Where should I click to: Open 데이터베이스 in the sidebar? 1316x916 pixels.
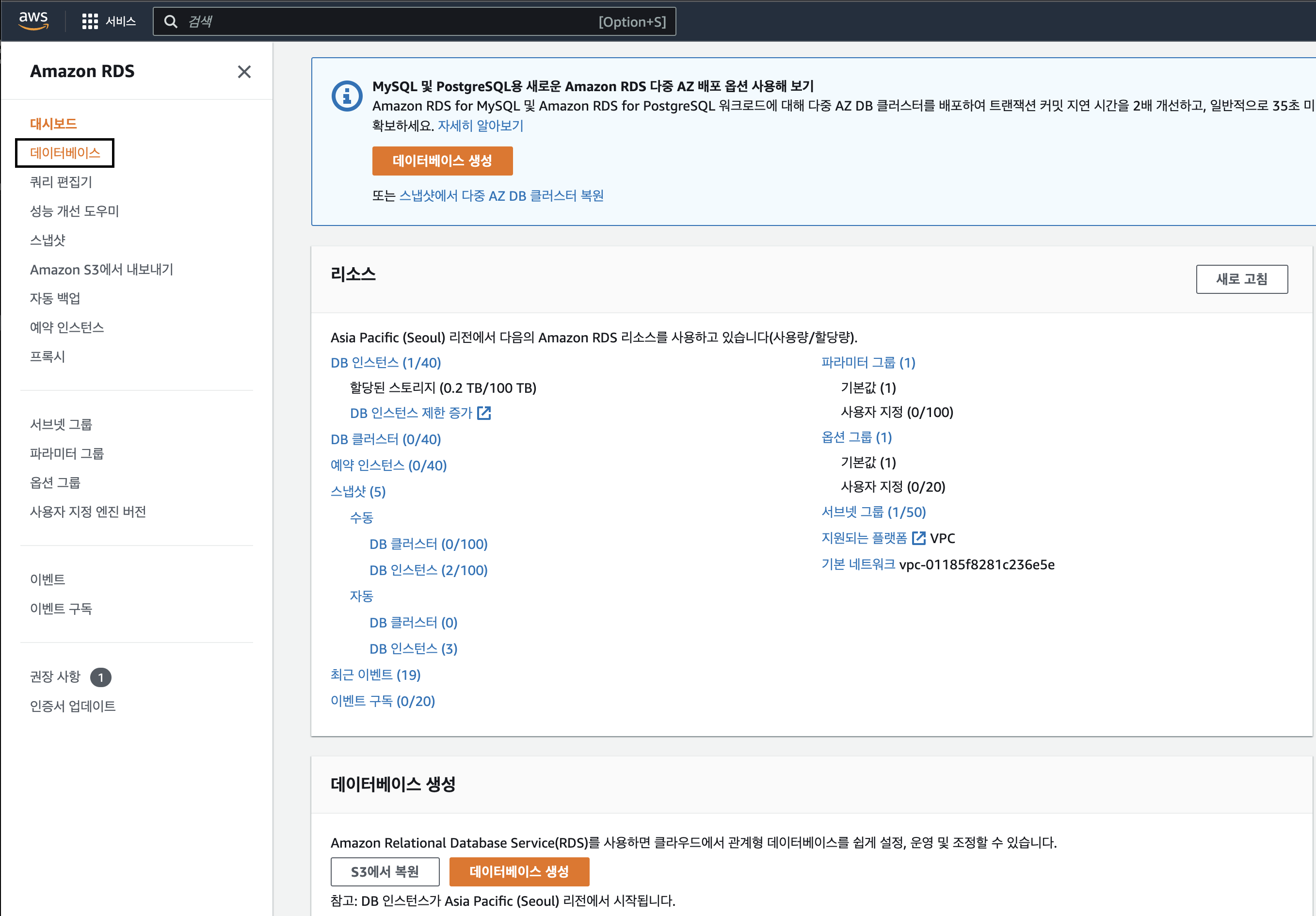(x=65, y=153)
